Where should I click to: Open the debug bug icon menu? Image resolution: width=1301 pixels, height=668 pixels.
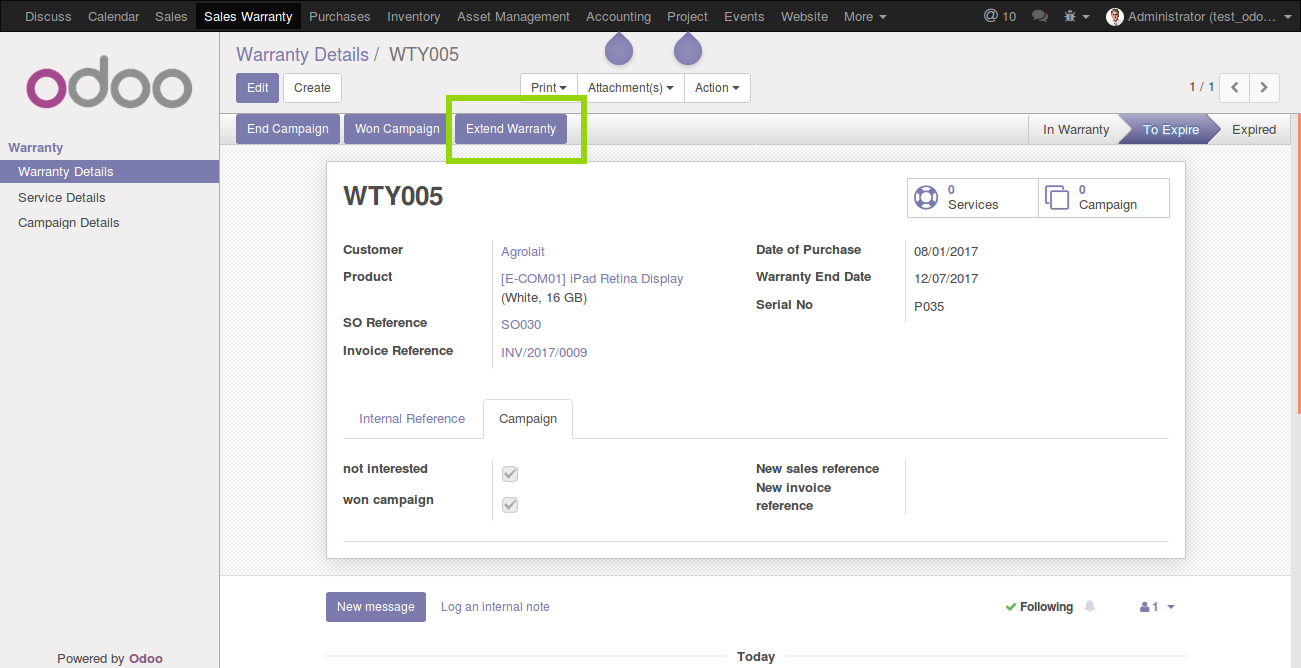coord(1075,16)
